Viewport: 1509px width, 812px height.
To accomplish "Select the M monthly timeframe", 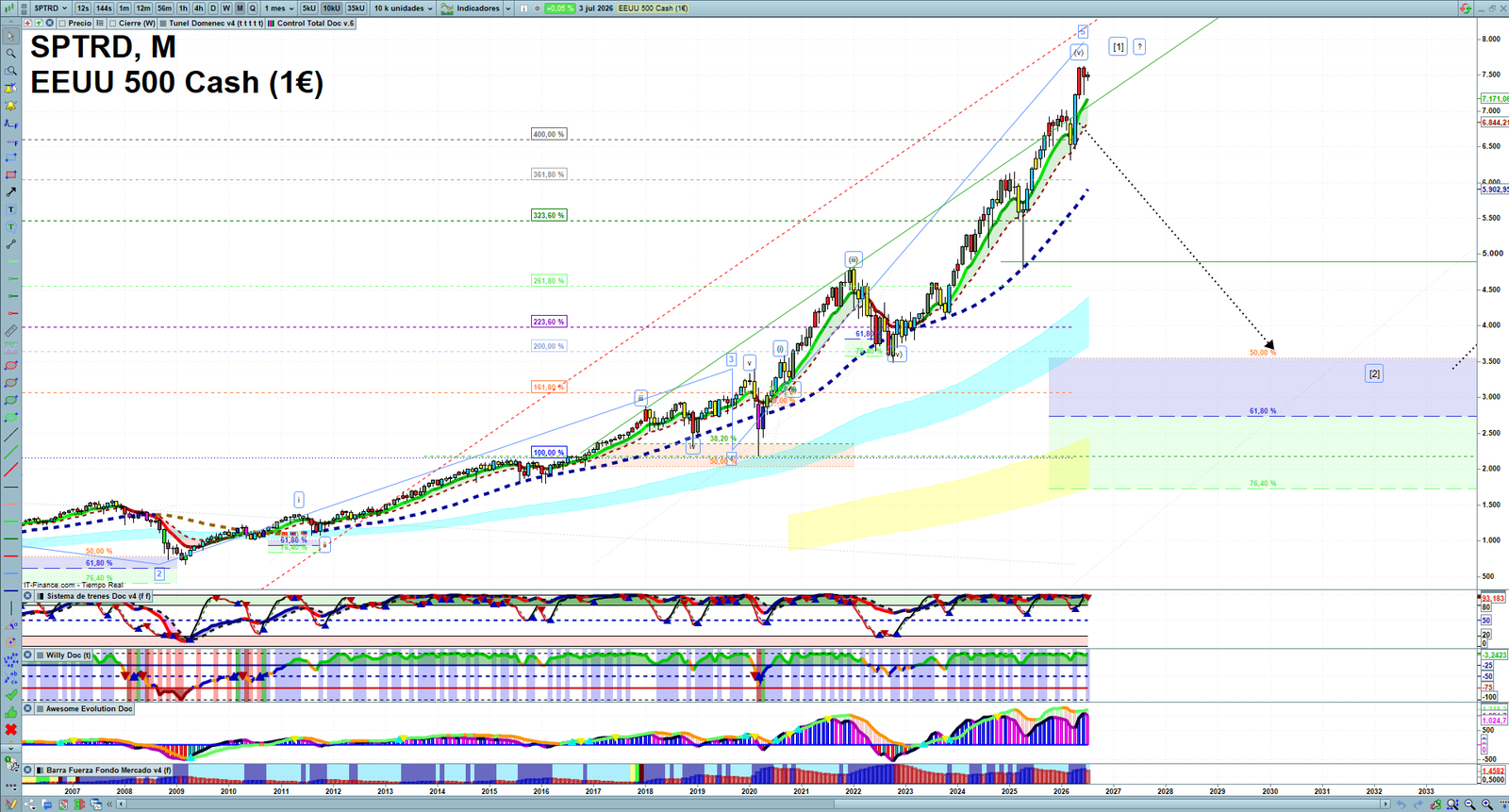I will click(240, 8).
